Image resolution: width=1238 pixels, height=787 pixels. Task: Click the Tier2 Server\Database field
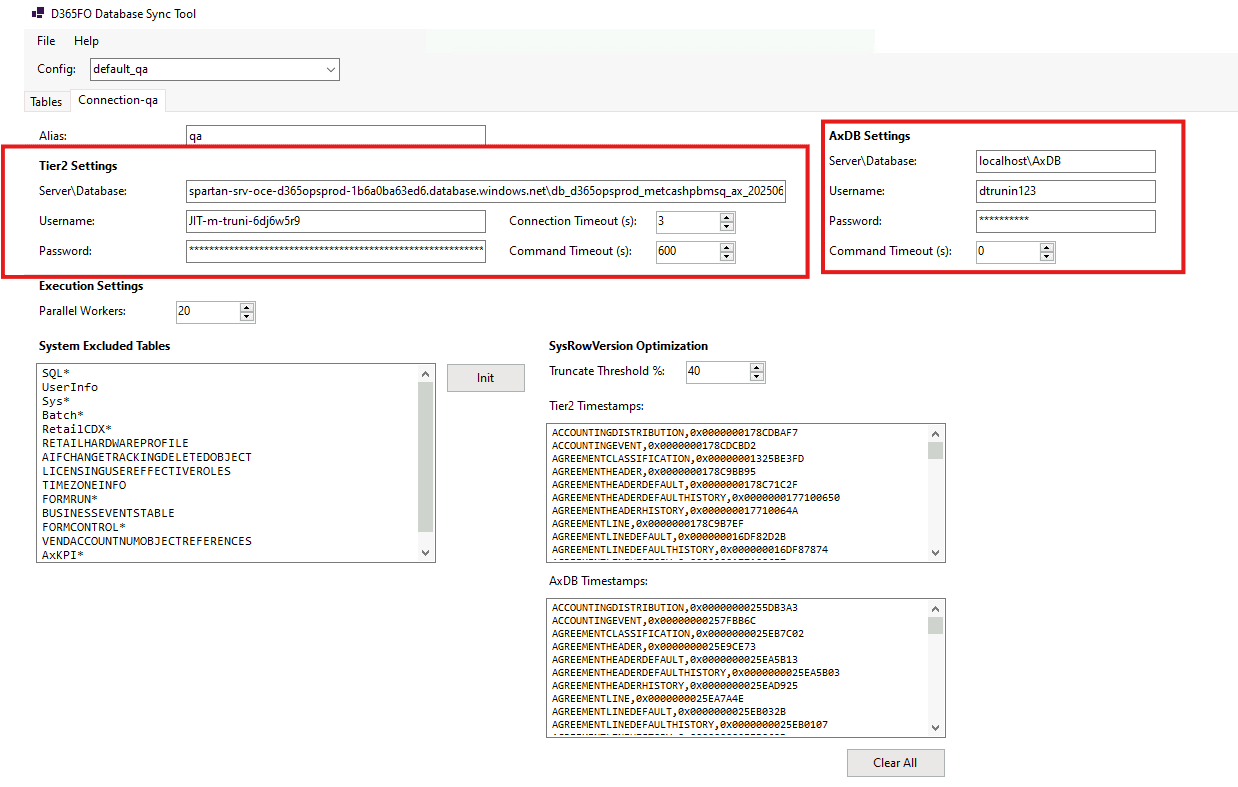click(x=485, y=192)
